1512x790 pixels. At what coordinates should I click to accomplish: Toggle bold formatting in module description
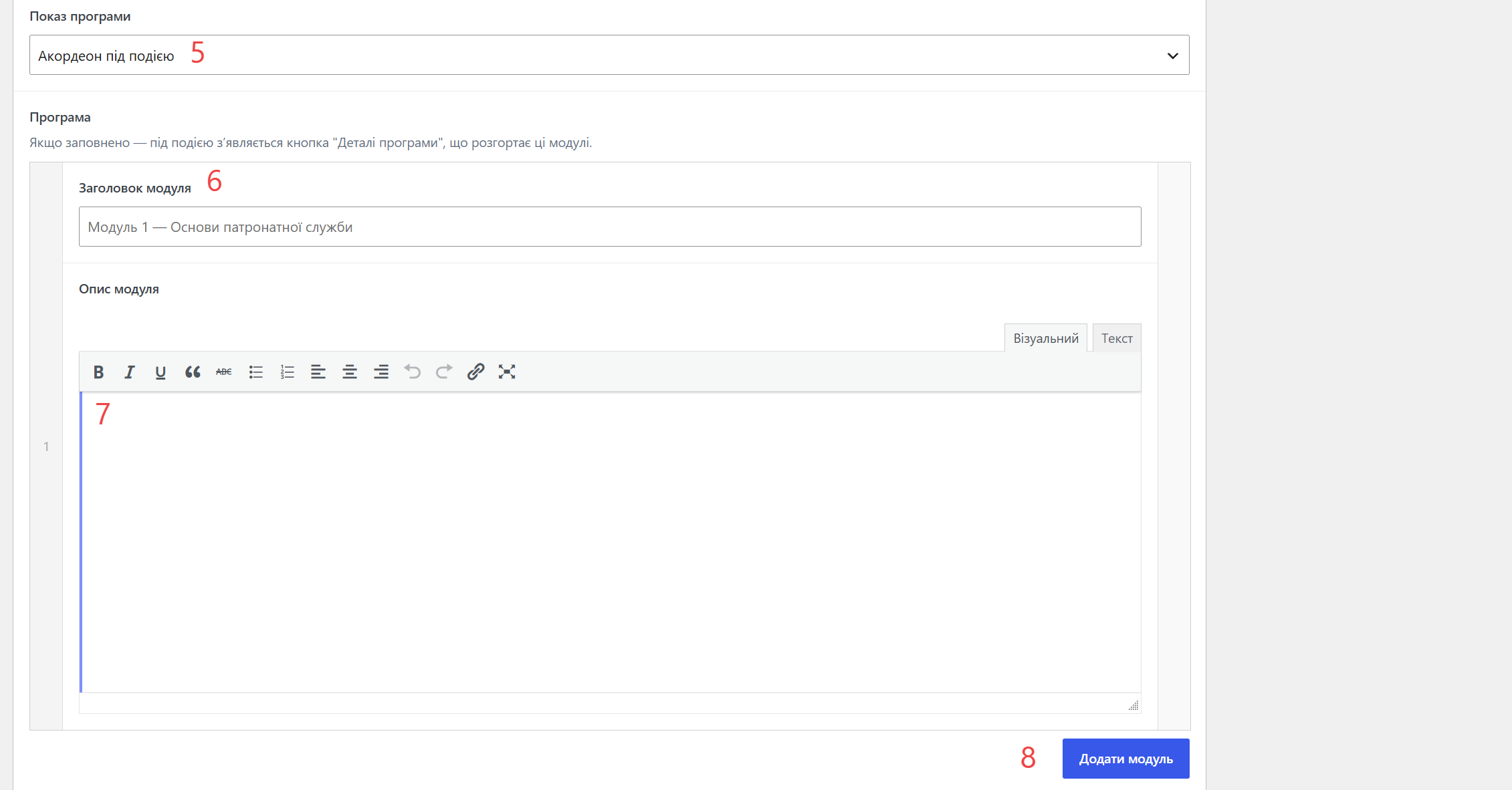tap(98, 372)
